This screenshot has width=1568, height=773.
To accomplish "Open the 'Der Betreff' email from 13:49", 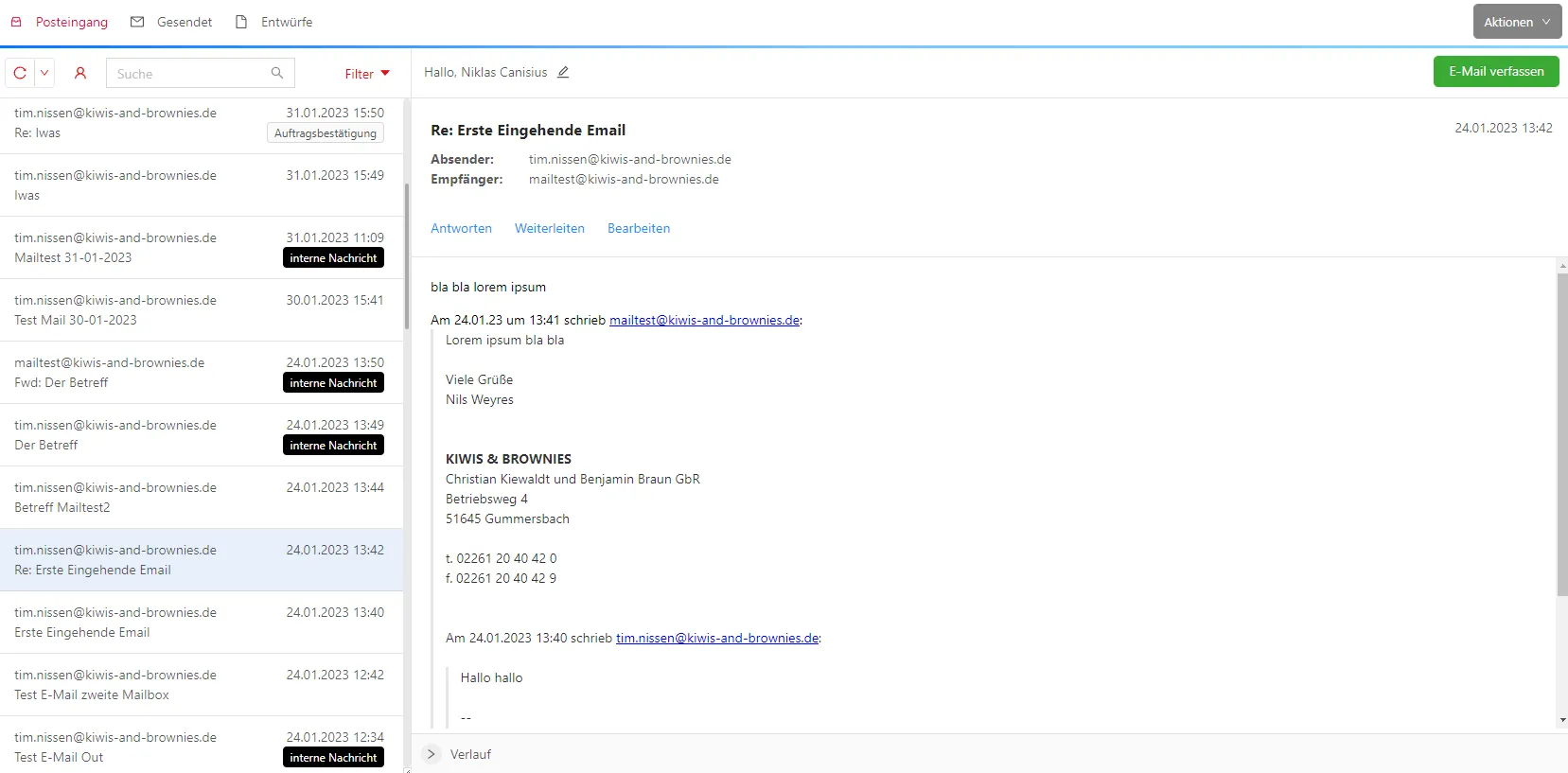I will (202, 435).
